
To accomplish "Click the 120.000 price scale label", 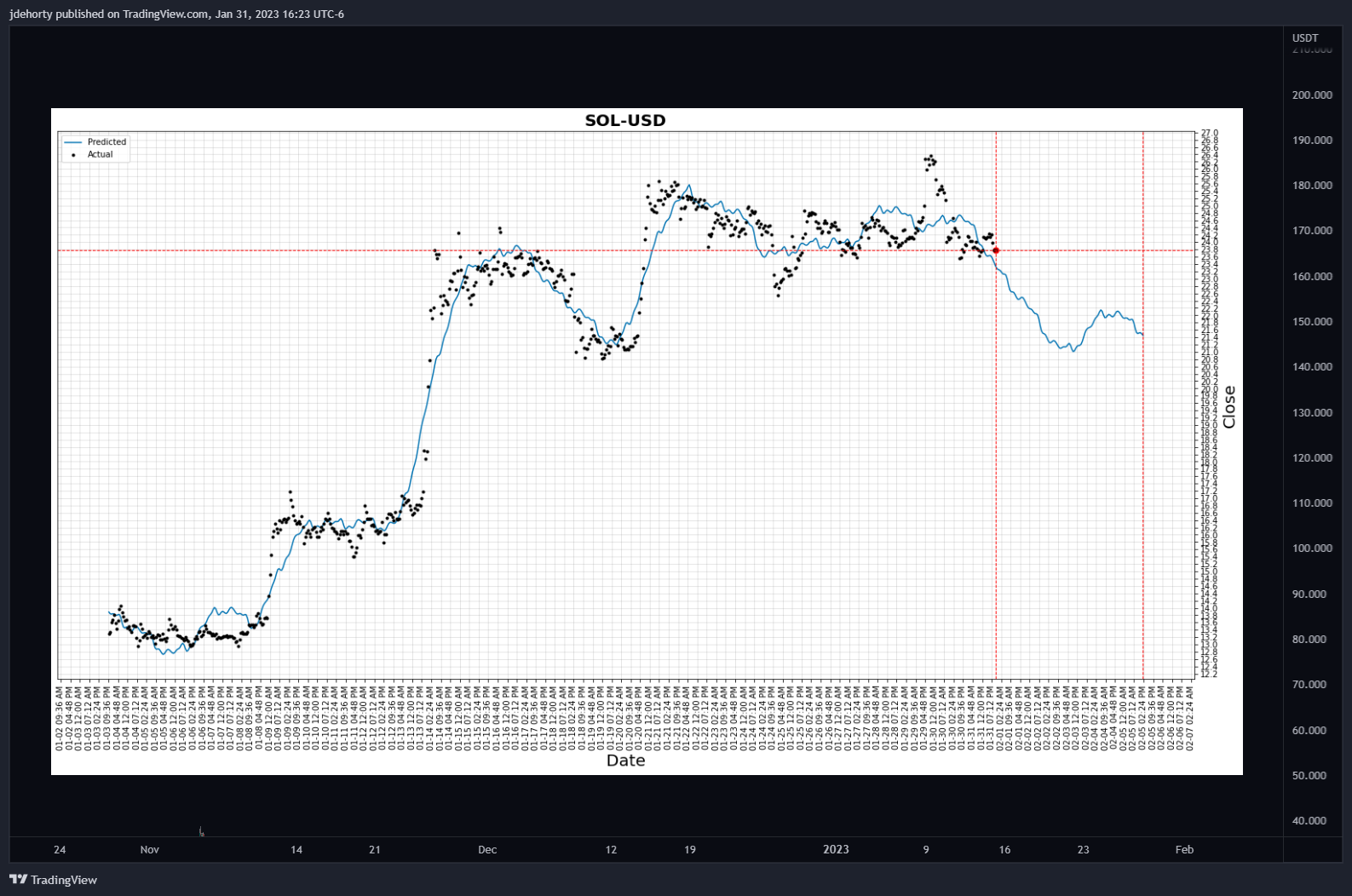I will click(x=1312, y=457).
